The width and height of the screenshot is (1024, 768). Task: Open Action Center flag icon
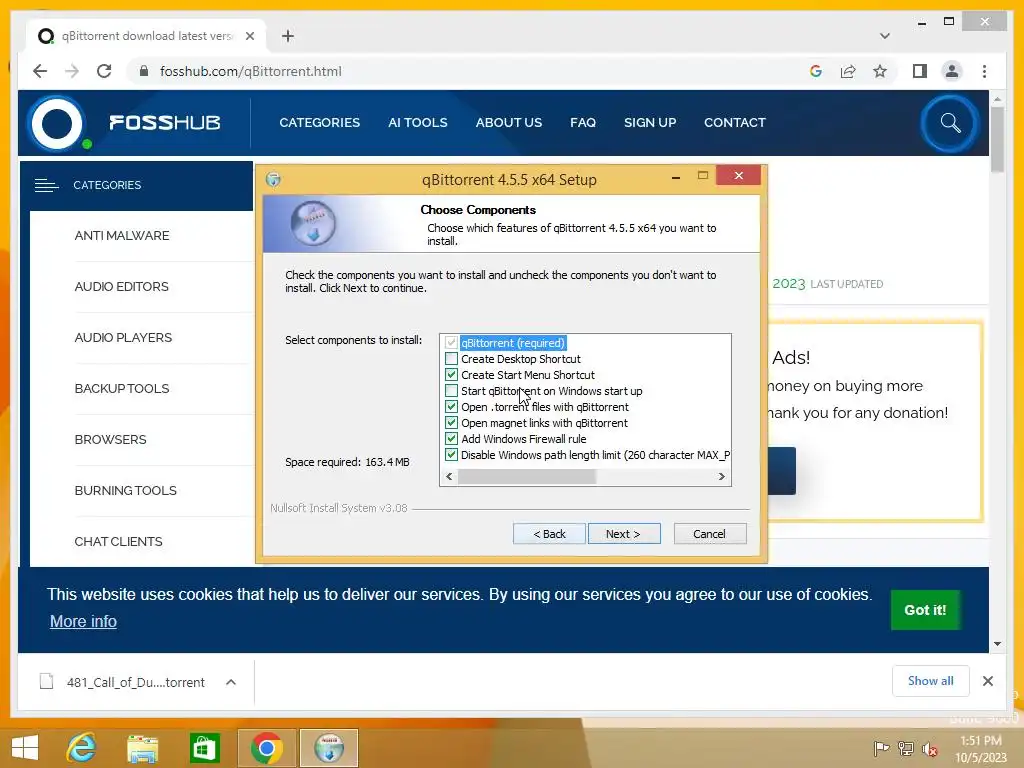click(x=882, y=748)
